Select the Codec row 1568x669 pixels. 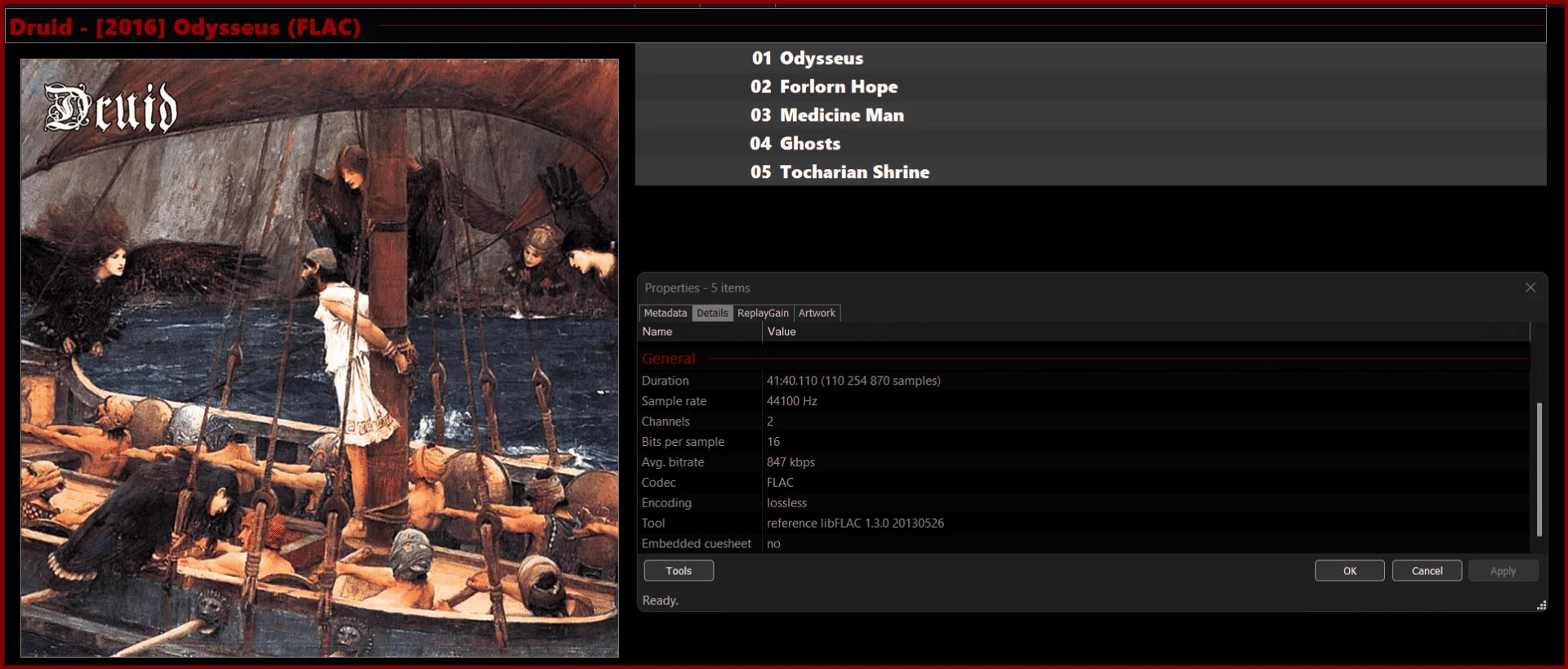(1084, 483)
